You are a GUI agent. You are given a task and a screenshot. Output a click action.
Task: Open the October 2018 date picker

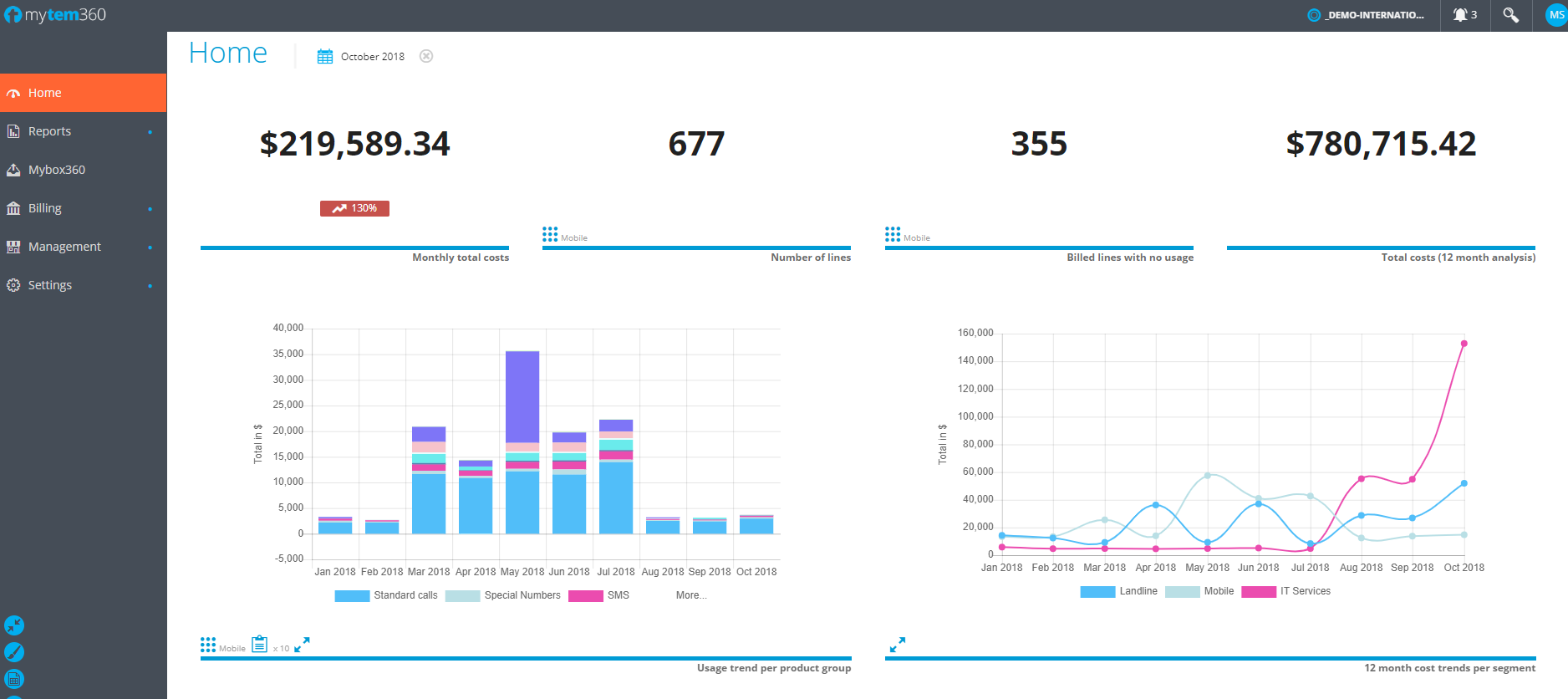tap(361, 57)
